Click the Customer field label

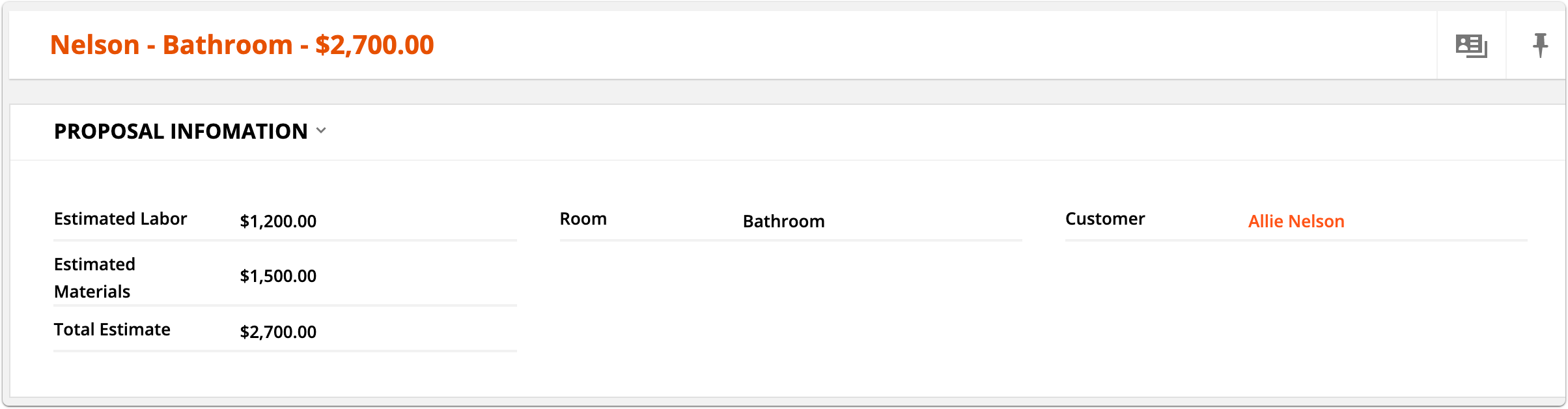pyautogui.click(x=1105, y=219)
